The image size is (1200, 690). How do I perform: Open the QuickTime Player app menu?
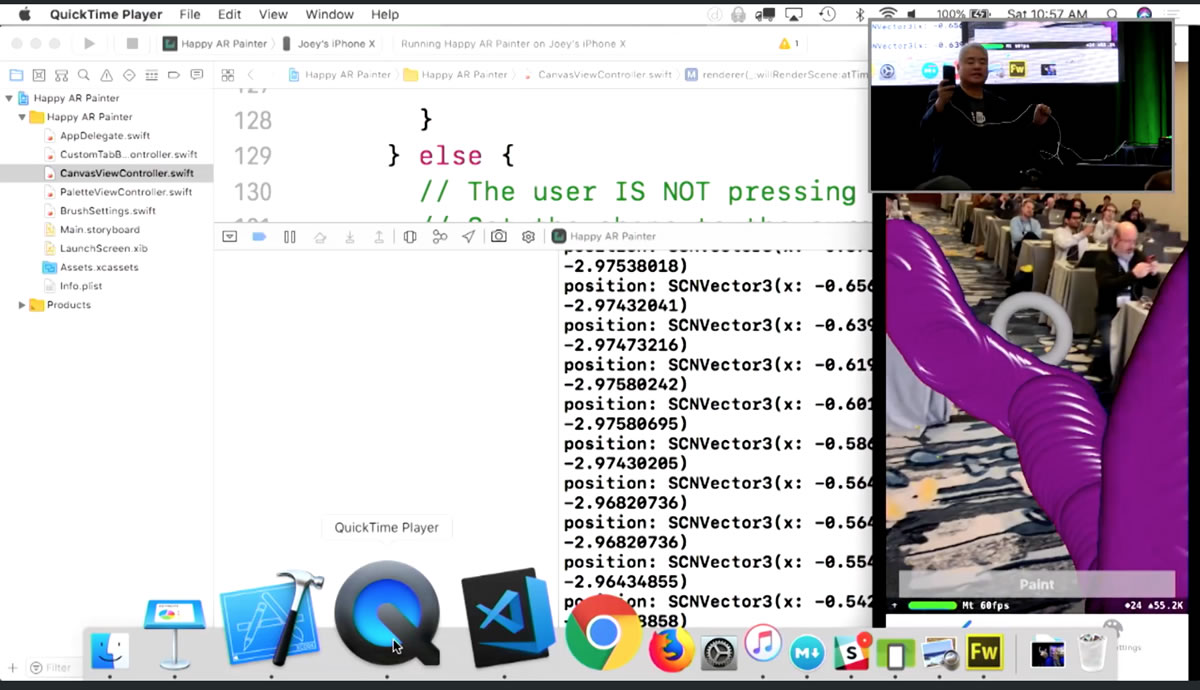click(x=106, y=14)
